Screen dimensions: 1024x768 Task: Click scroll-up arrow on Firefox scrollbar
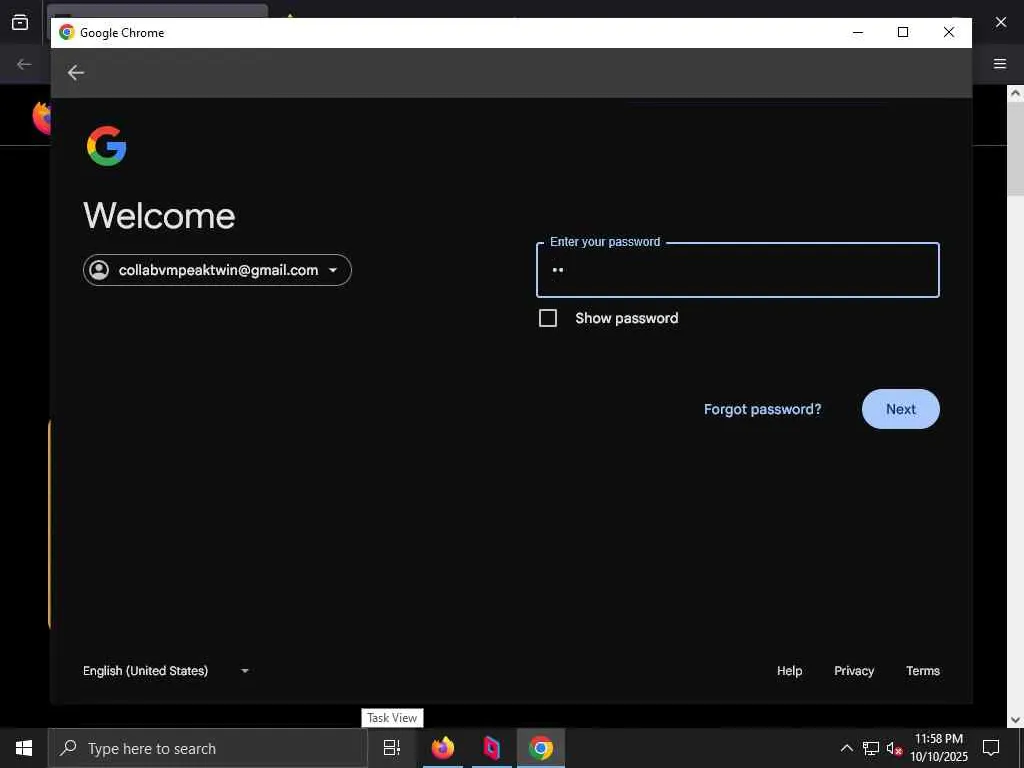[x=1015, y=93]
